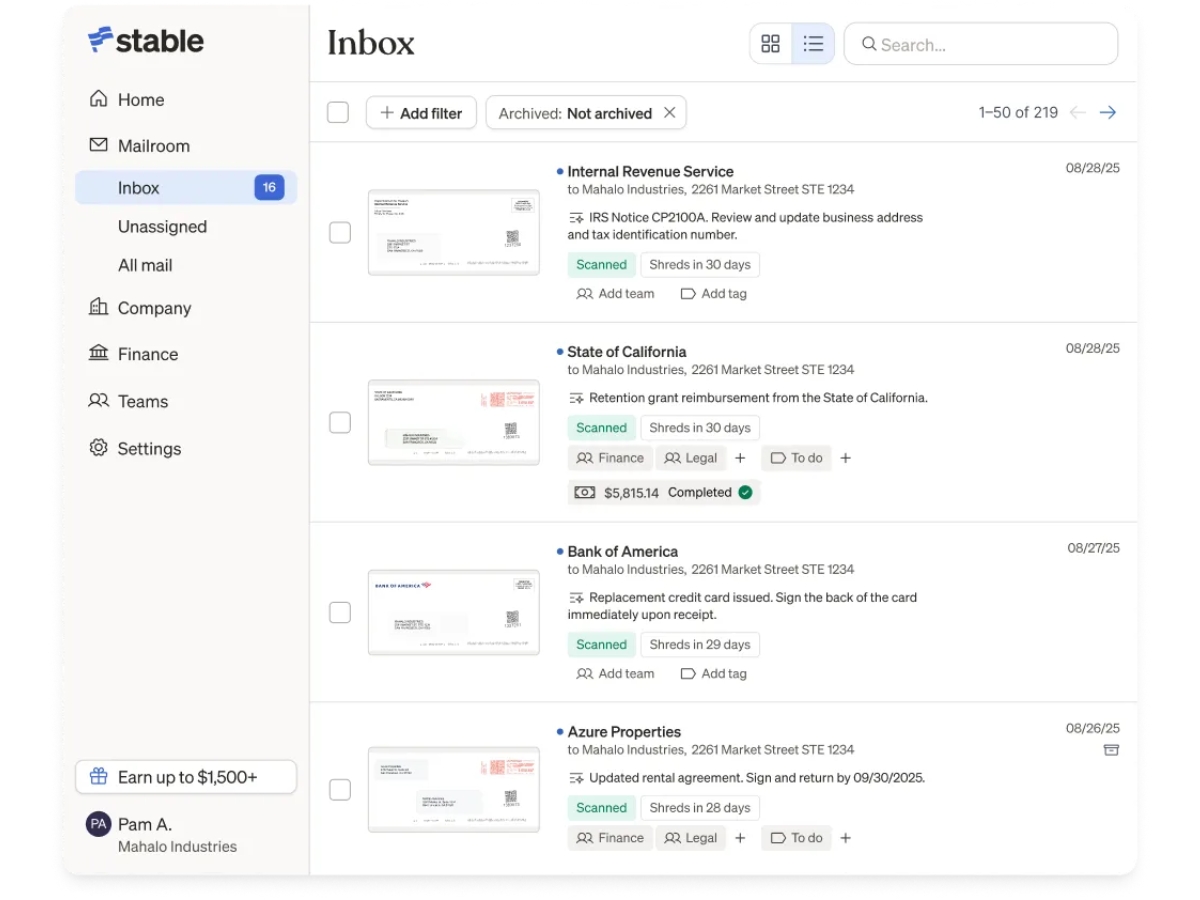The height and width of the screenshot is (900, 1200).
Task: Go to next page of mail
Action: [x=1107, y=113]
